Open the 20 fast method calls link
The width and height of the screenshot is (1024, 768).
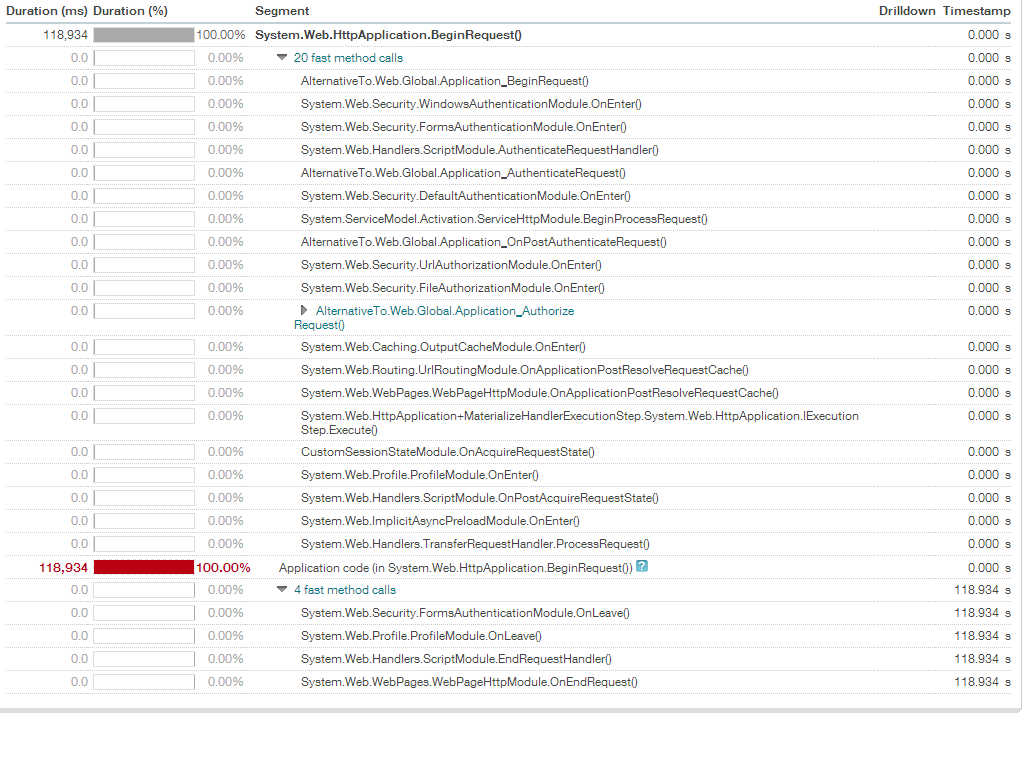click(x=348, y=58)
